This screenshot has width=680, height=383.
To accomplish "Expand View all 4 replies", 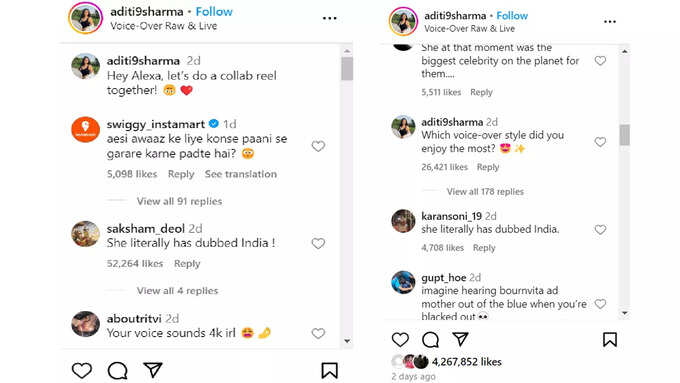I will click(177, 291).
